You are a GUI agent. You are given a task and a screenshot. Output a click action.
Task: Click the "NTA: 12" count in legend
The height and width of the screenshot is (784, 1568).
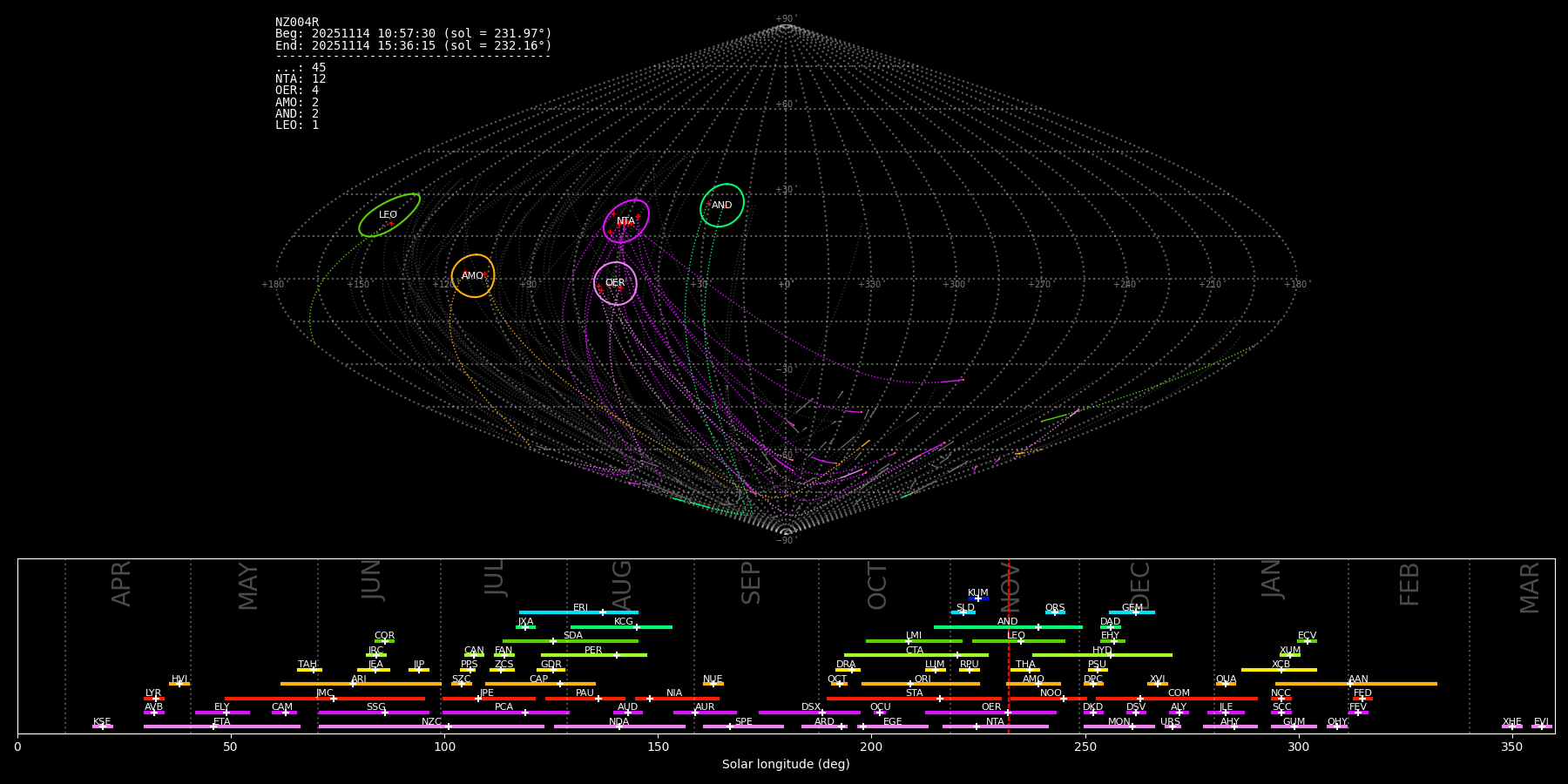tap(301, 79)
